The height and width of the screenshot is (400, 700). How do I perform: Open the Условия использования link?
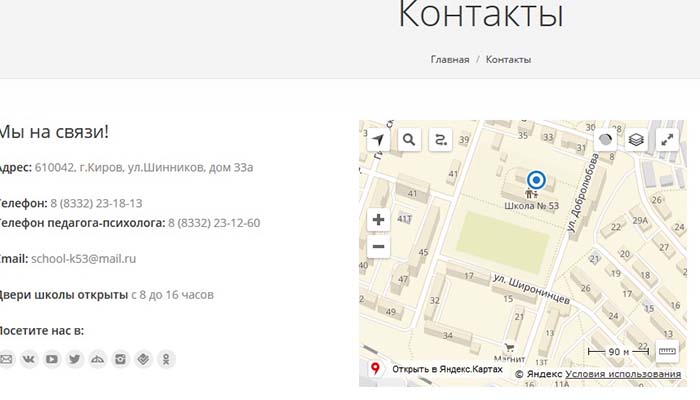pos(623,374)
